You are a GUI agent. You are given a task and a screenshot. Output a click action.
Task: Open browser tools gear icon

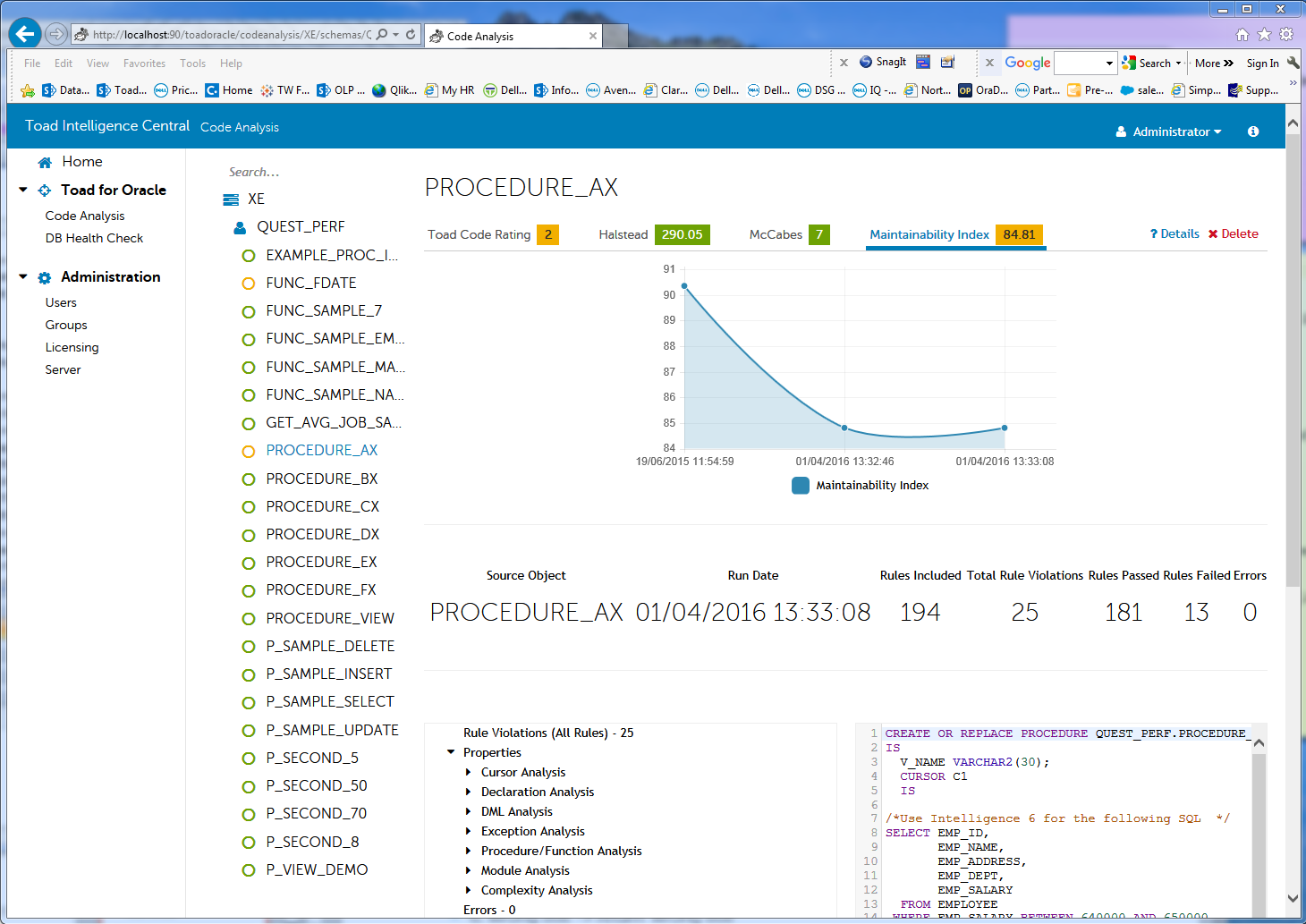pos(1286,34)
